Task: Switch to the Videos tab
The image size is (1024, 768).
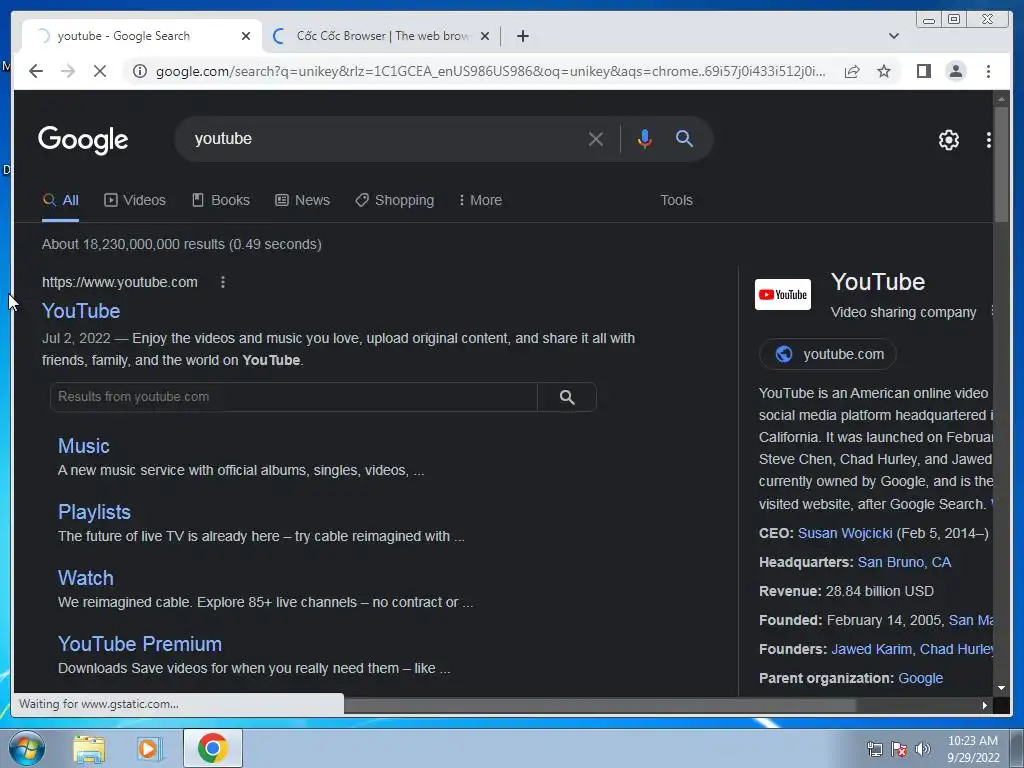Action: tap(135, 200)
